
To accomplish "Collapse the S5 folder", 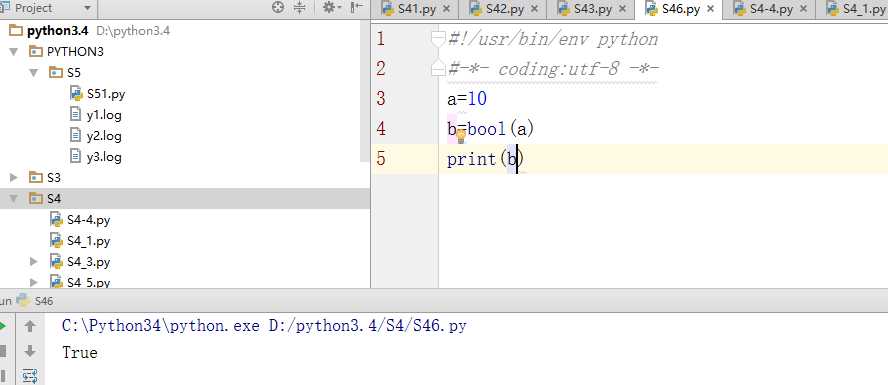I will pyautogui.click(x=33, y=72).
